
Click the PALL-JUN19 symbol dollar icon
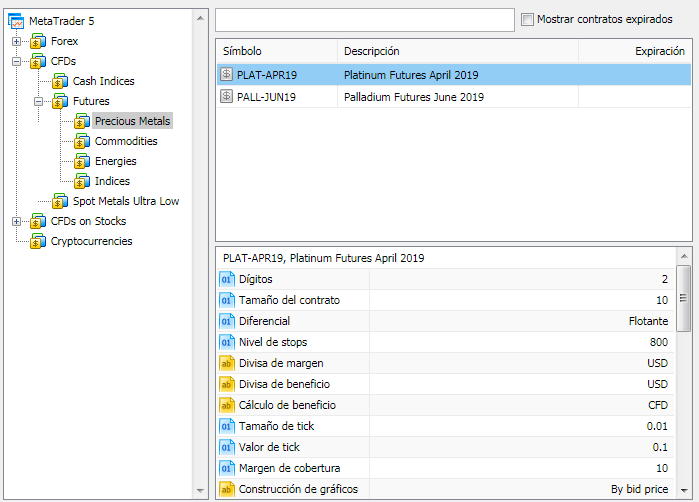226,96
